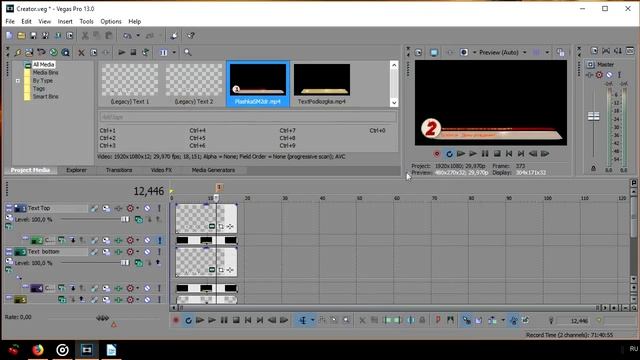Save the project with the floppy disk icon
This screenshot has width=640, height=360.
pyautogui.click(x=33, y=36)
